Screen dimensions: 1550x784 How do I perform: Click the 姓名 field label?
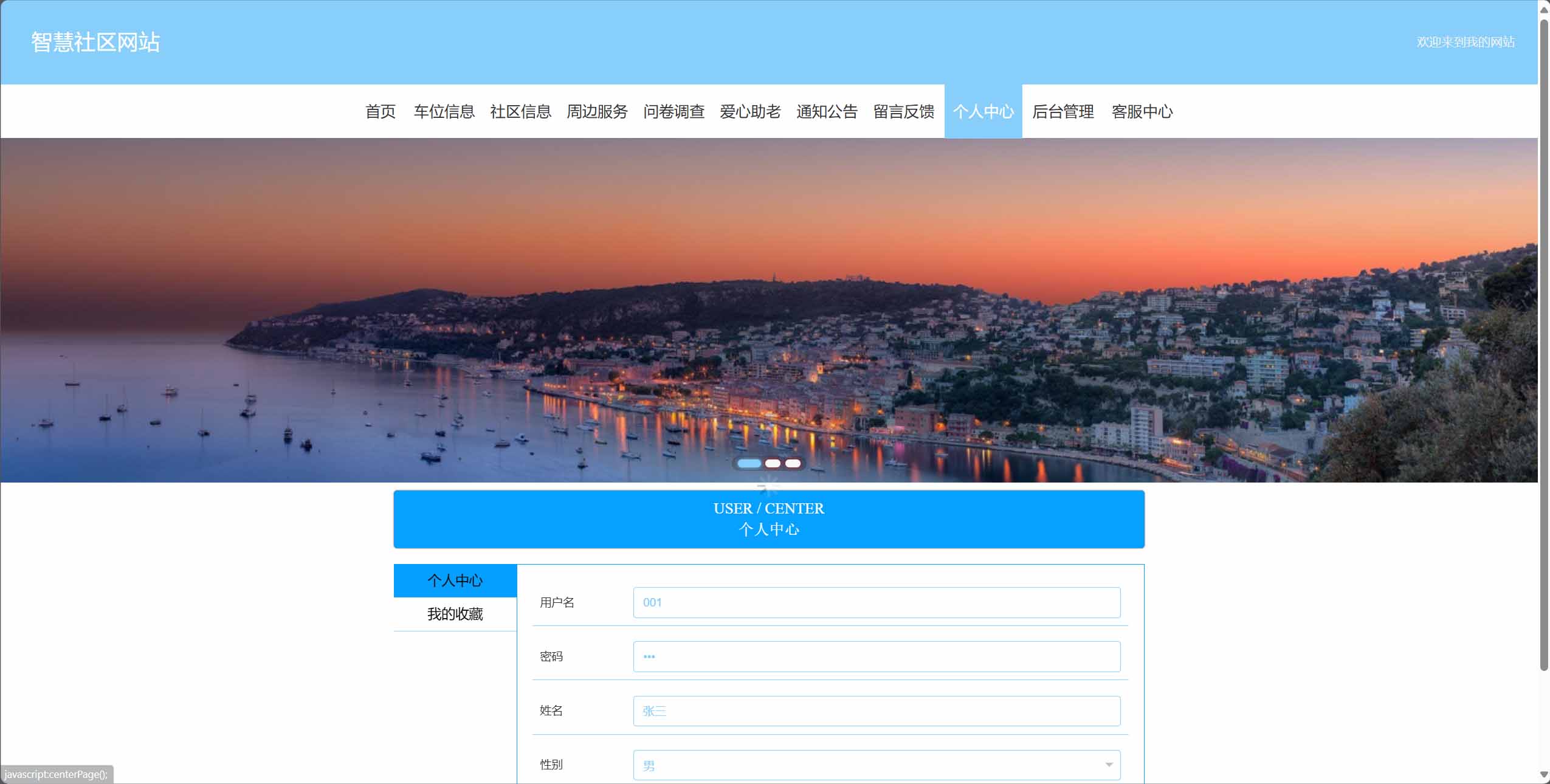(x=551, y=710)
